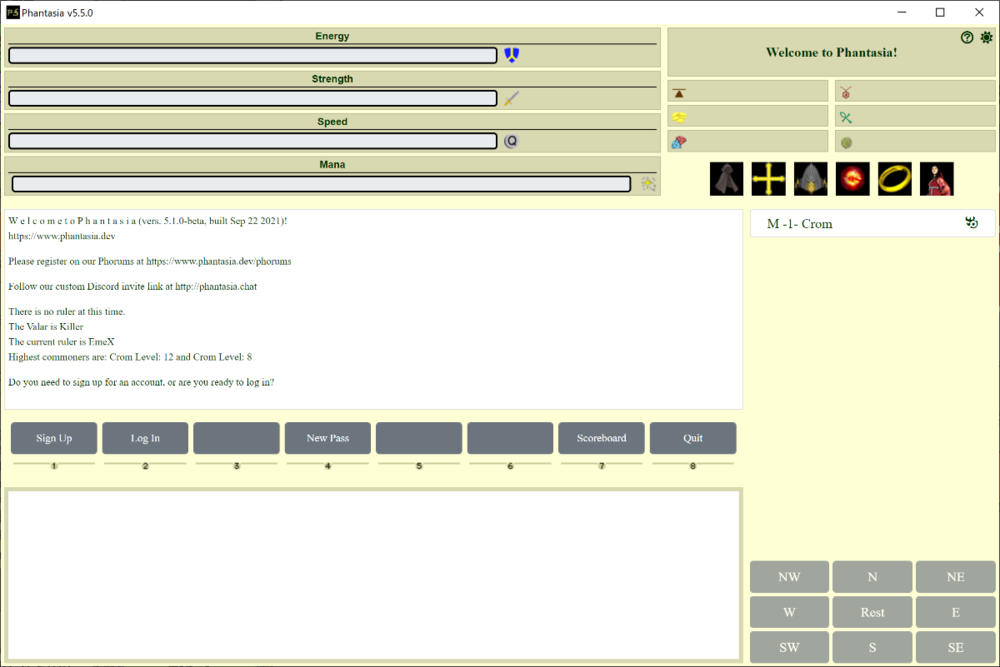Open settings via the gear icon
Viewport: 1000px width, 667px height.
pos(986,38)
